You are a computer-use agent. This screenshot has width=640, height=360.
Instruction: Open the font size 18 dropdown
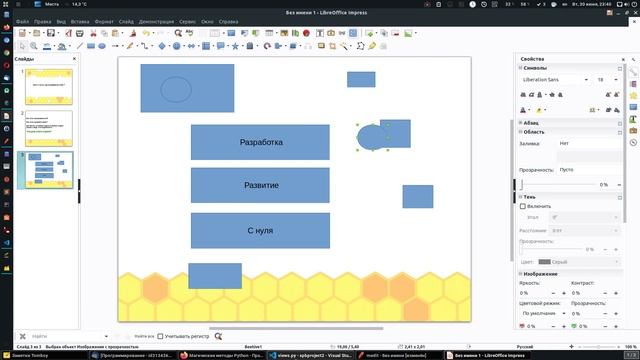click(x=616, y=80)
